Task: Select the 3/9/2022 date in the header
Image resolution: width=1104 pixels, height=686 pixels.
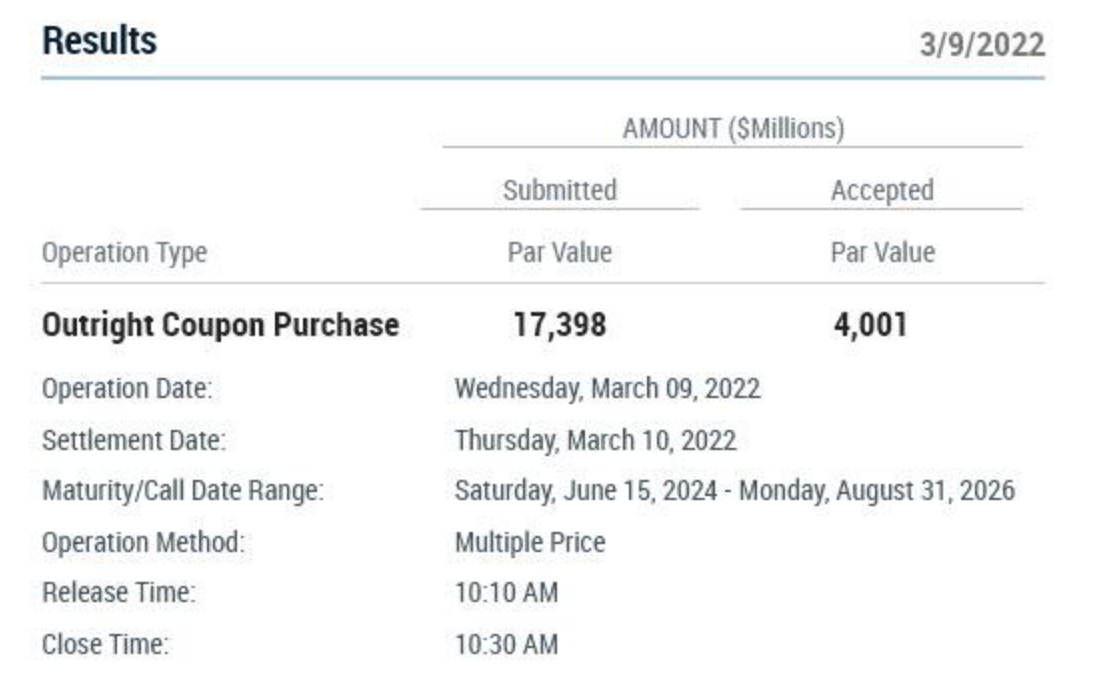Action: coord(982,45)
